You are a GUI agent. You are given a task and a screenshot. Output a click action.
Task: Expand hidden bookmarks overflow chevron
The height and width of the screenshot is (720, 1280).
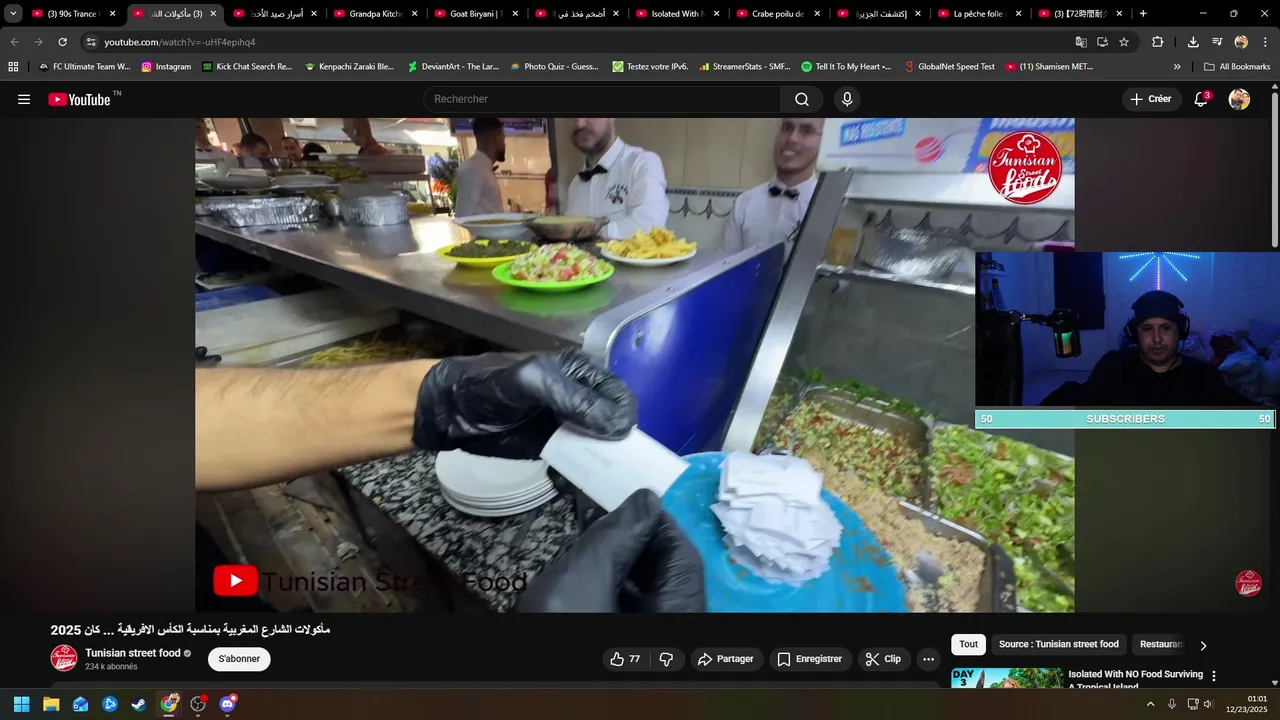[1177, 67]
